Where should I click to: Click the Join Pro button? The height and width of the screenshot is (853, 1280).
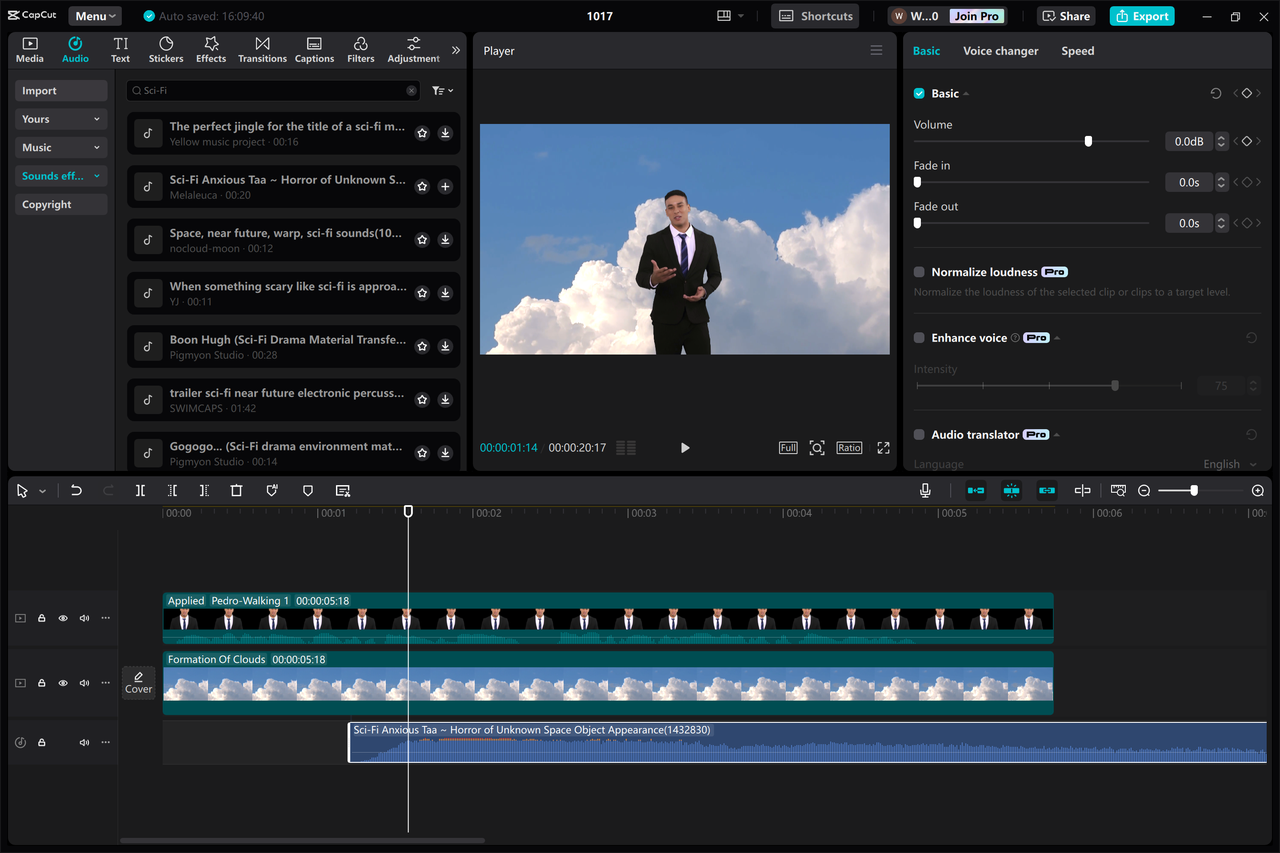click(x=975, y=15)
